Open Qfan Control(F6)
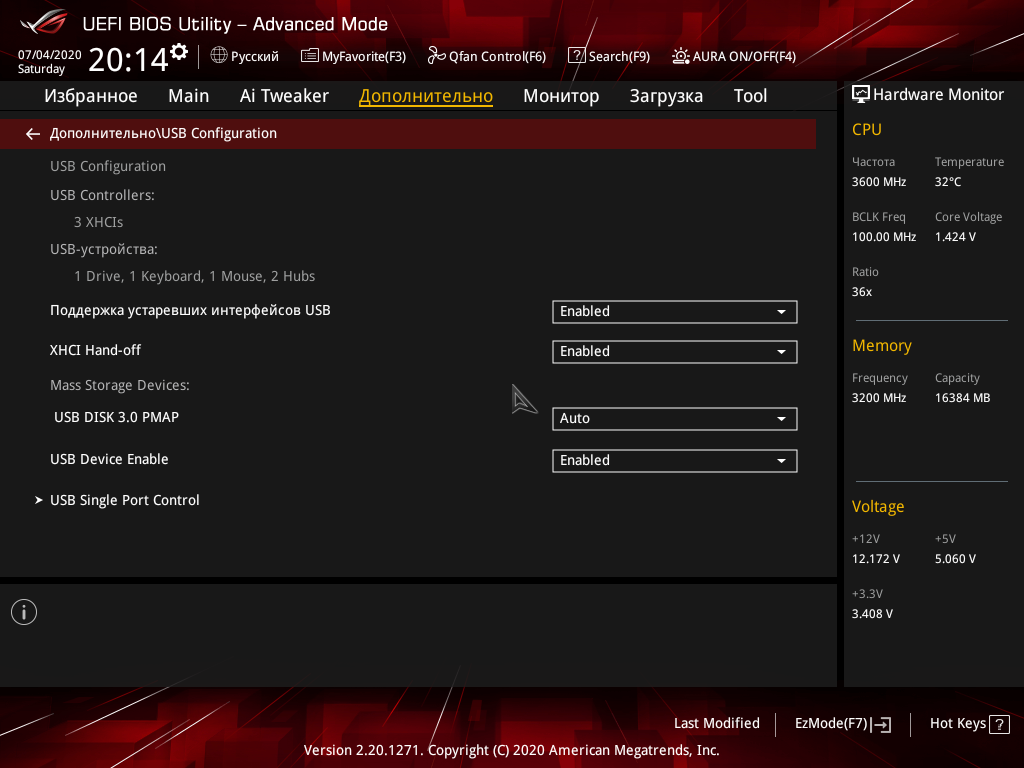This screenshot has width=1024, height=768. click(x=487, y=56)
